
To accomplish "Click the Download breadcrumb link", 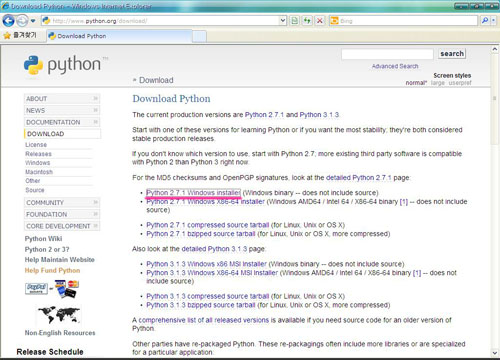I will 156,80.
